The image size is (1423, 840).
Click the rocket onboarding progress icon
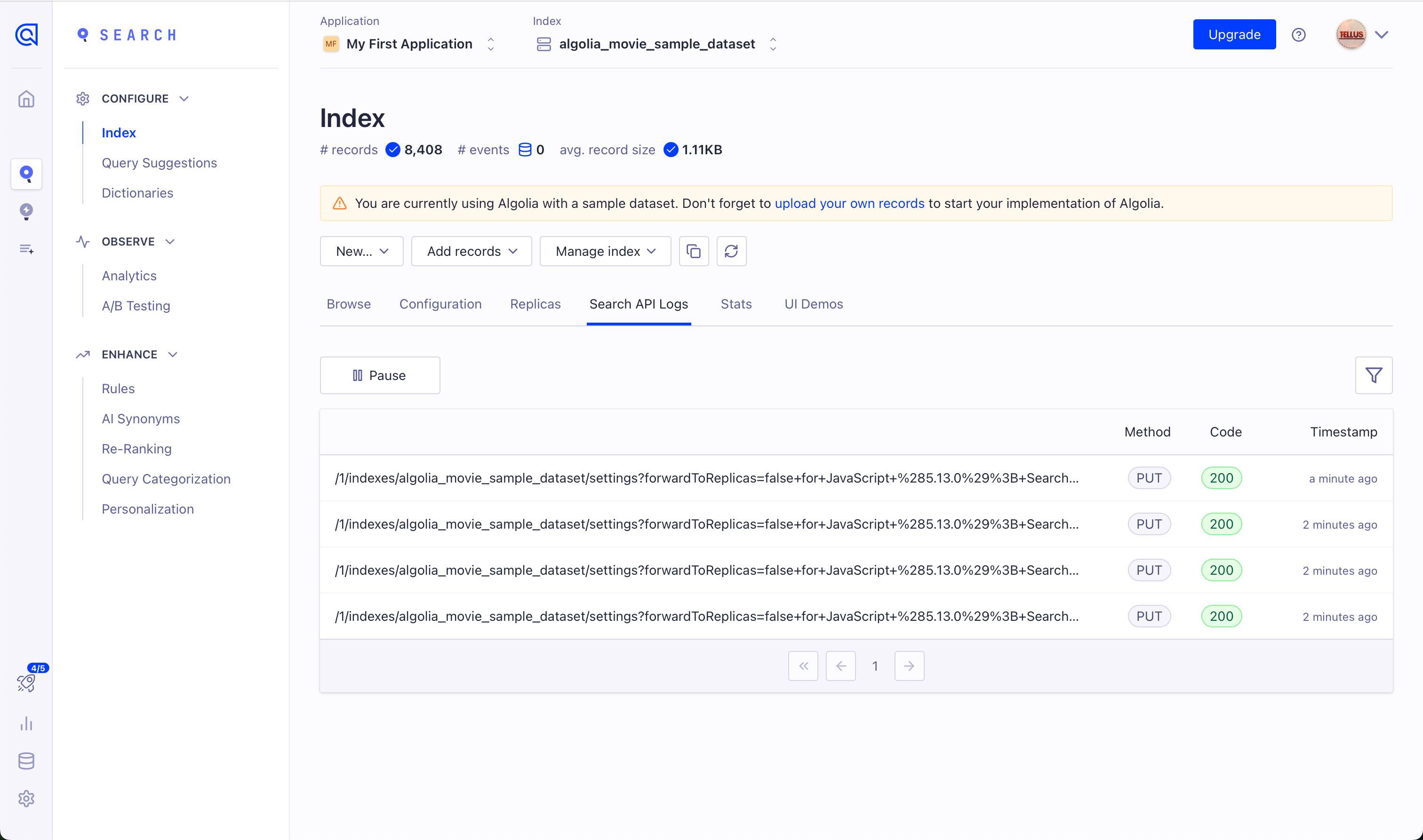[x=26, y=682]
